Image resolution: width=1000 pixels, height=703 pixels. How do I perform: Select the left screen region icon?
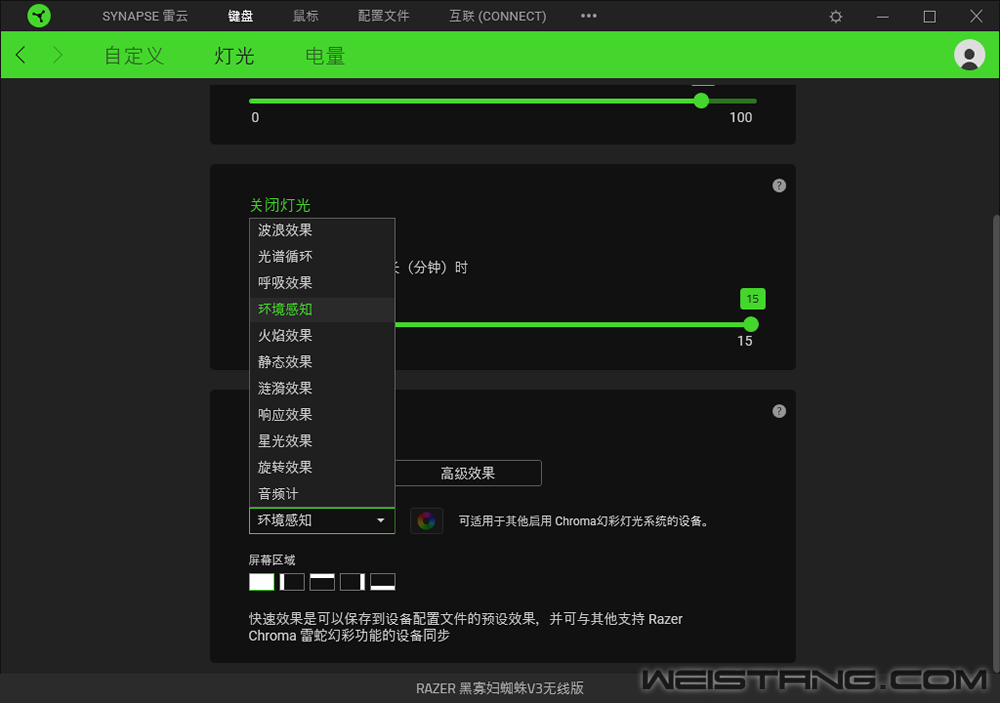point(292,582)
